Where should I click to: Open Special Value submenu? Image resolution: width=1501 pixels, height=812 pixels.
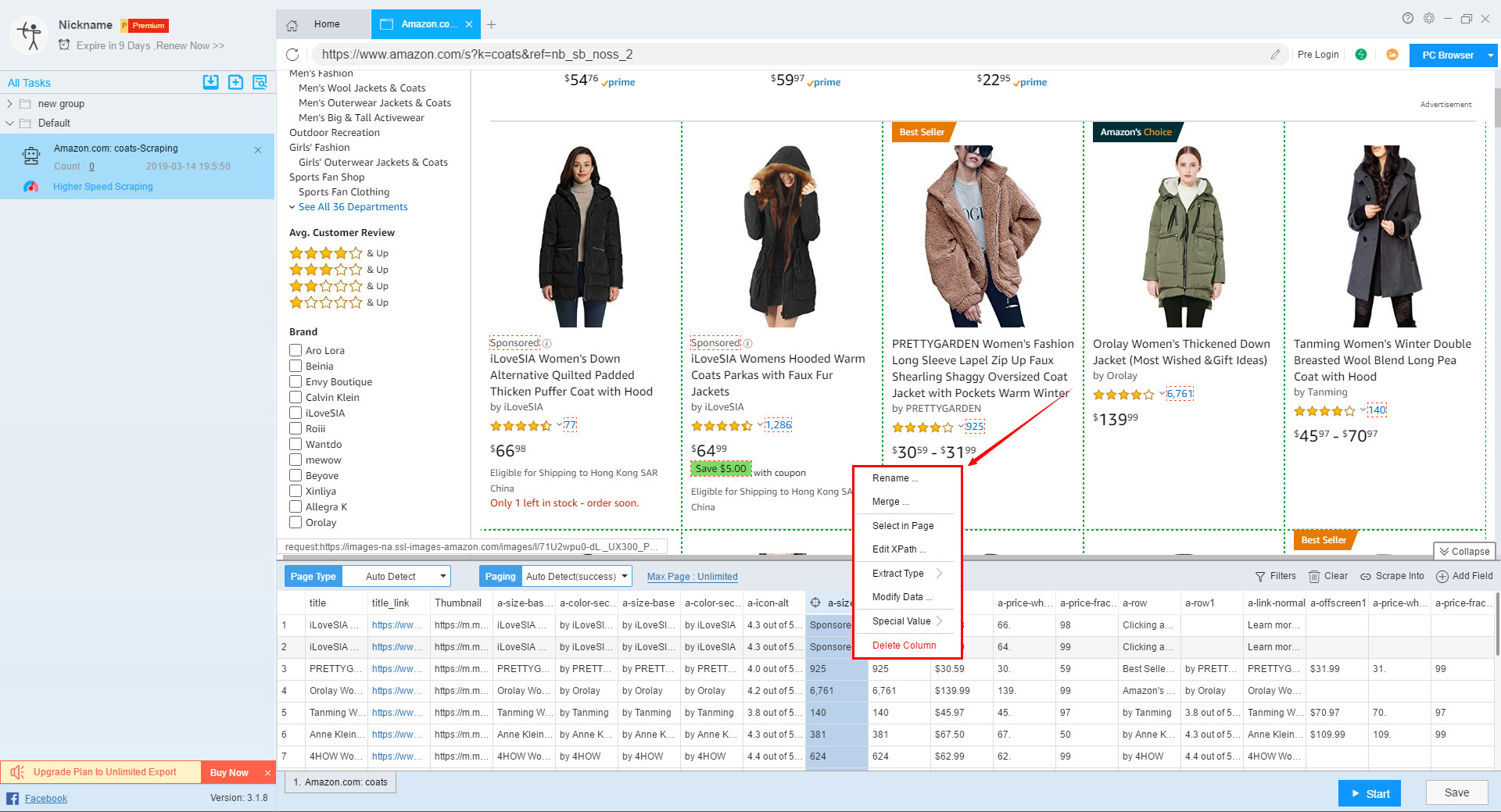[x=907, y=621]
